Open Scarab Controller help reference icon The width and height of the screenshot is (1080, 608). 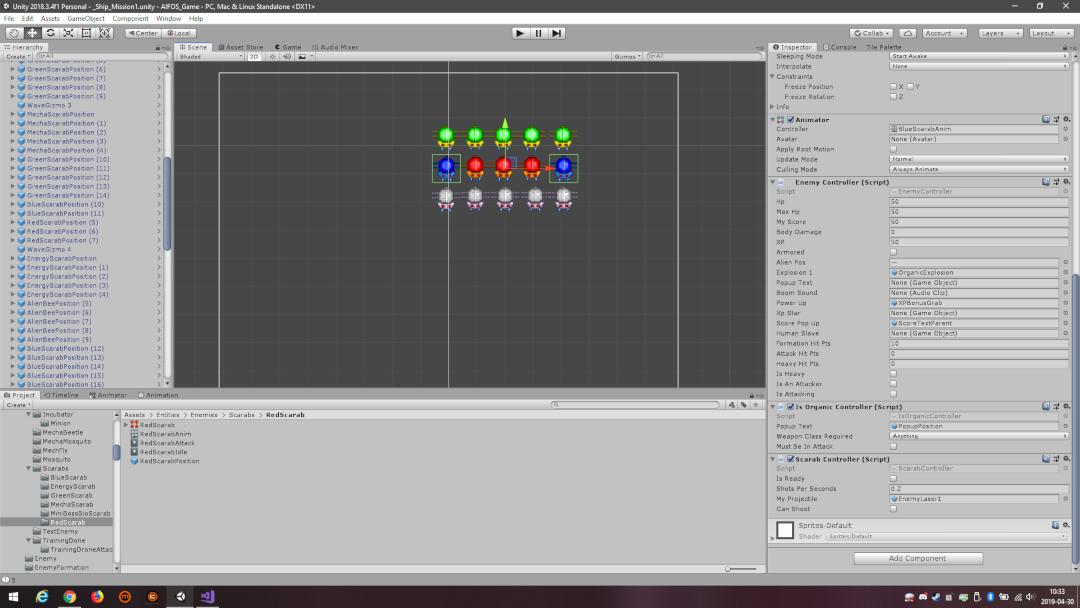pyautogui.click(x=1046, y=459)
